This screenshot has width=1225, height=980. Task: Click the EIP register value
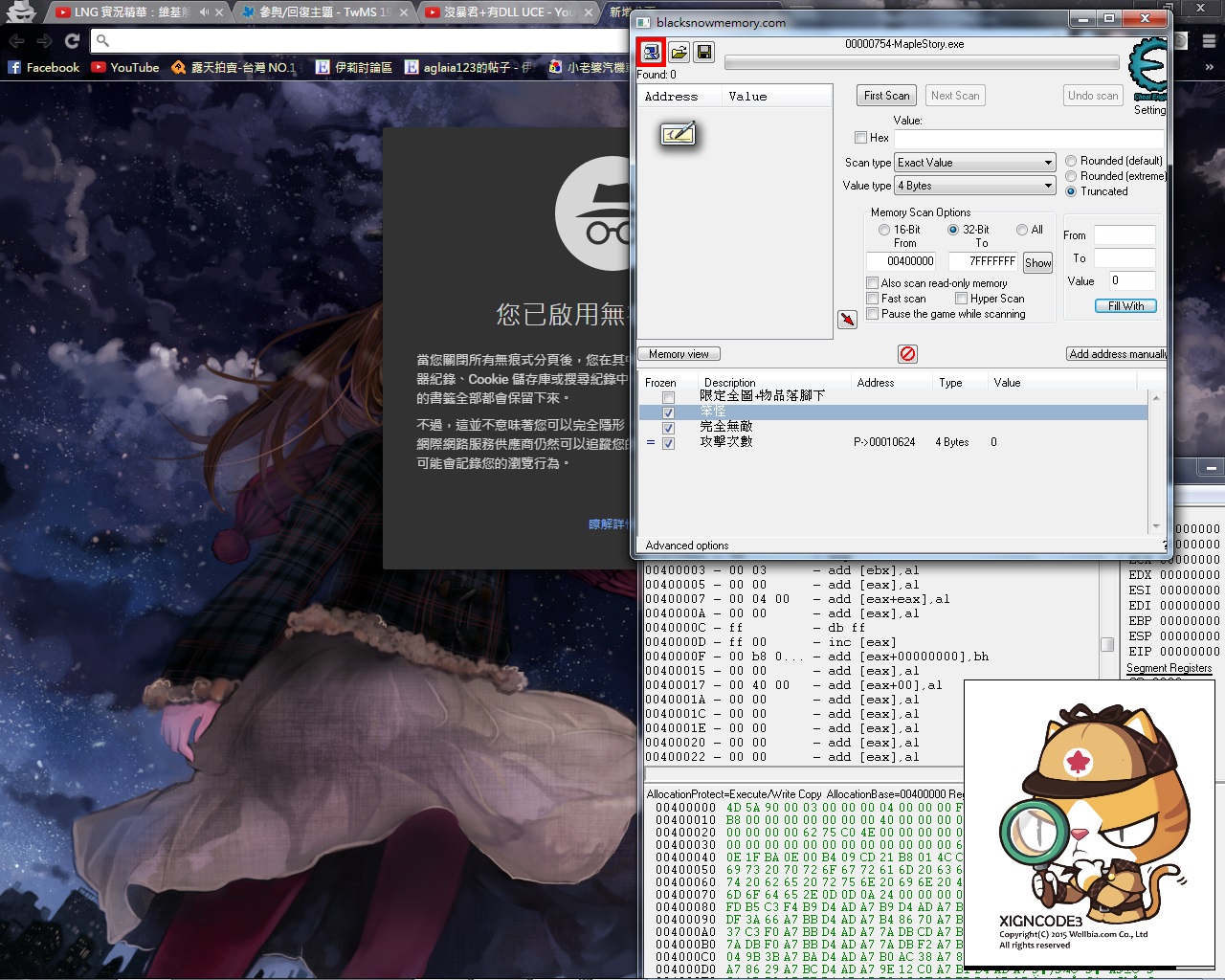[x=1189, y=652]
